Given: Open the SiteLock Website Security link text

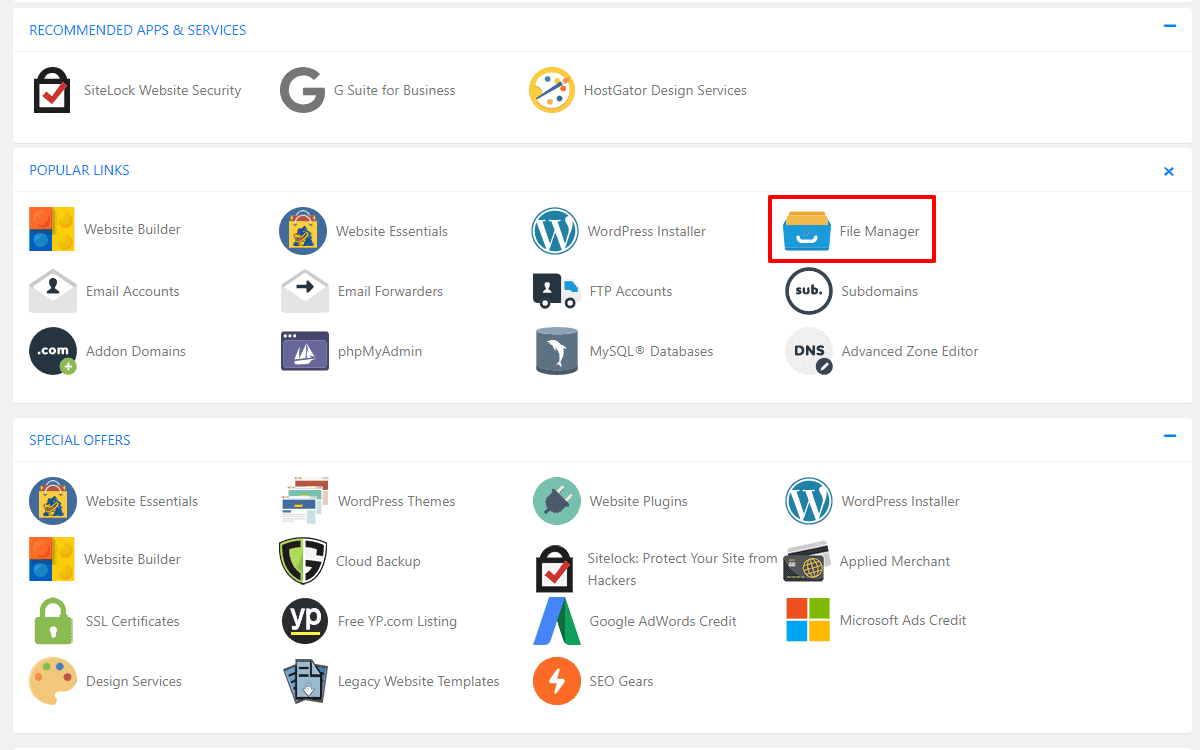Looking at the screenshot, I should pos(163,90).
